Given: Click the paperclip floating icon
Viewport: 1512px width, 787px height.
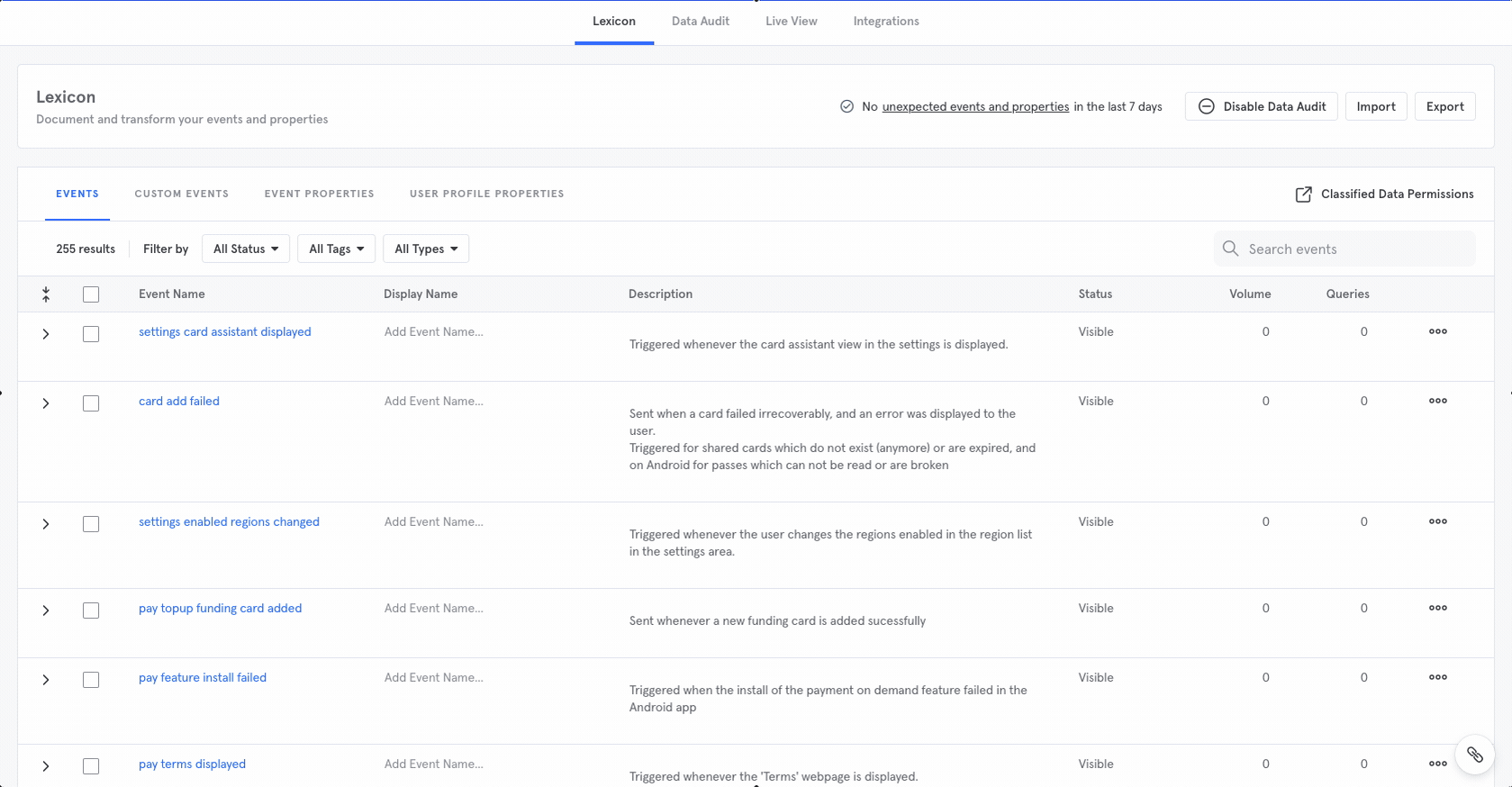Looking at the screenshot, I should click(1474, 755).
